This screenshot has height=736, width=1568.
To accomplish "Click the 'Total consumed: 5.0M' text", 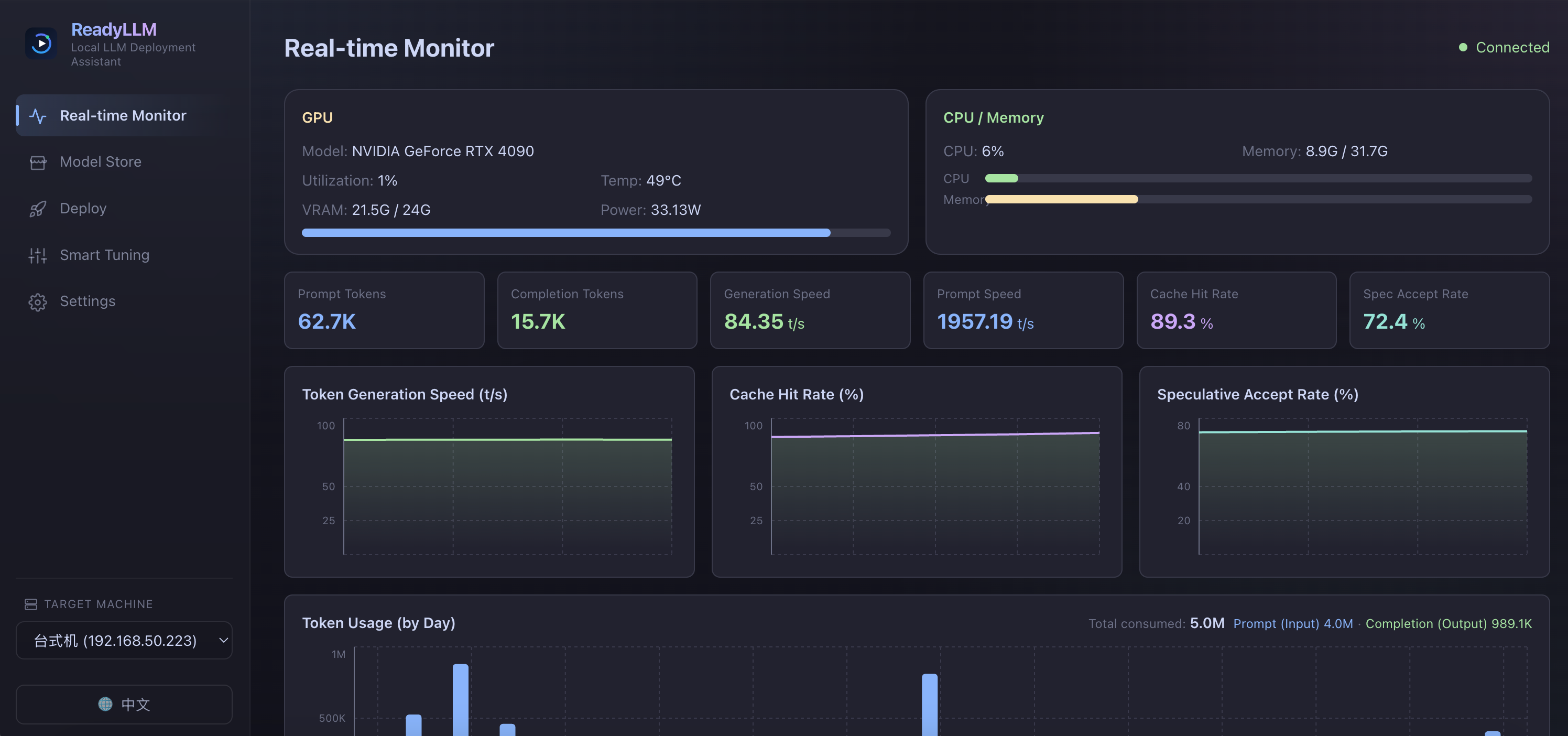I will click(1157, 623).
